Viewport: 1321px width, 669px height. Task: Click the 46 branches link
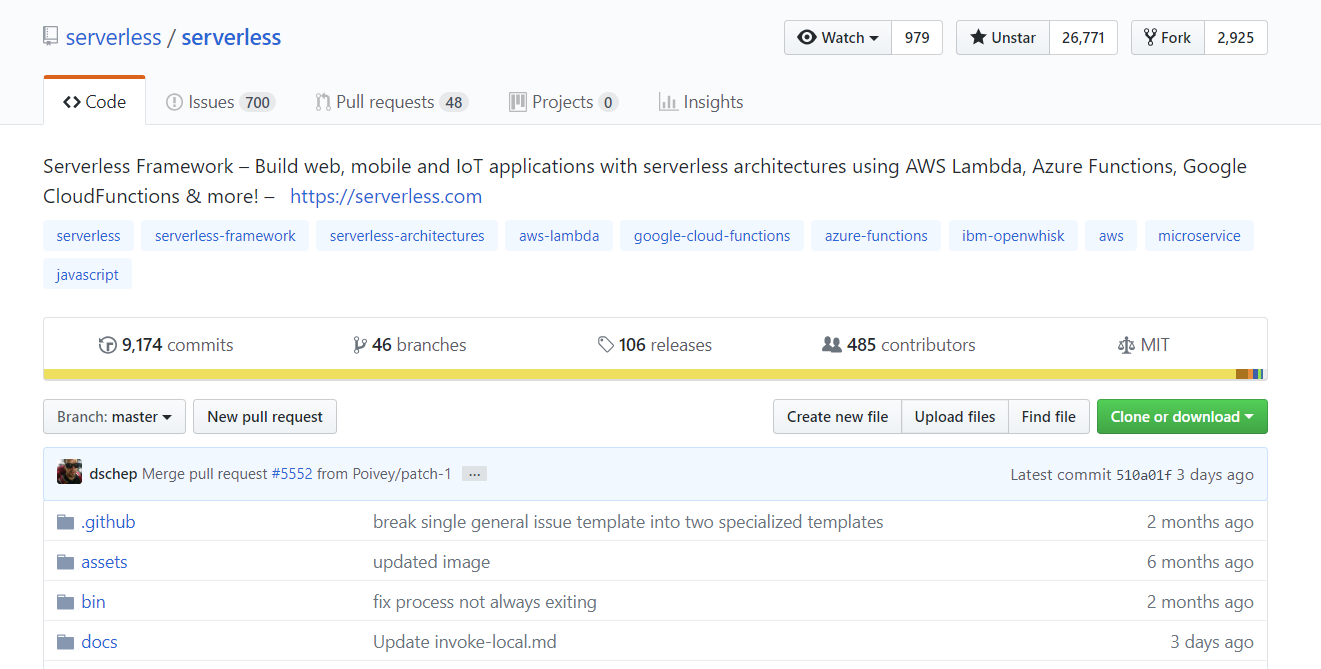point(410,345)
